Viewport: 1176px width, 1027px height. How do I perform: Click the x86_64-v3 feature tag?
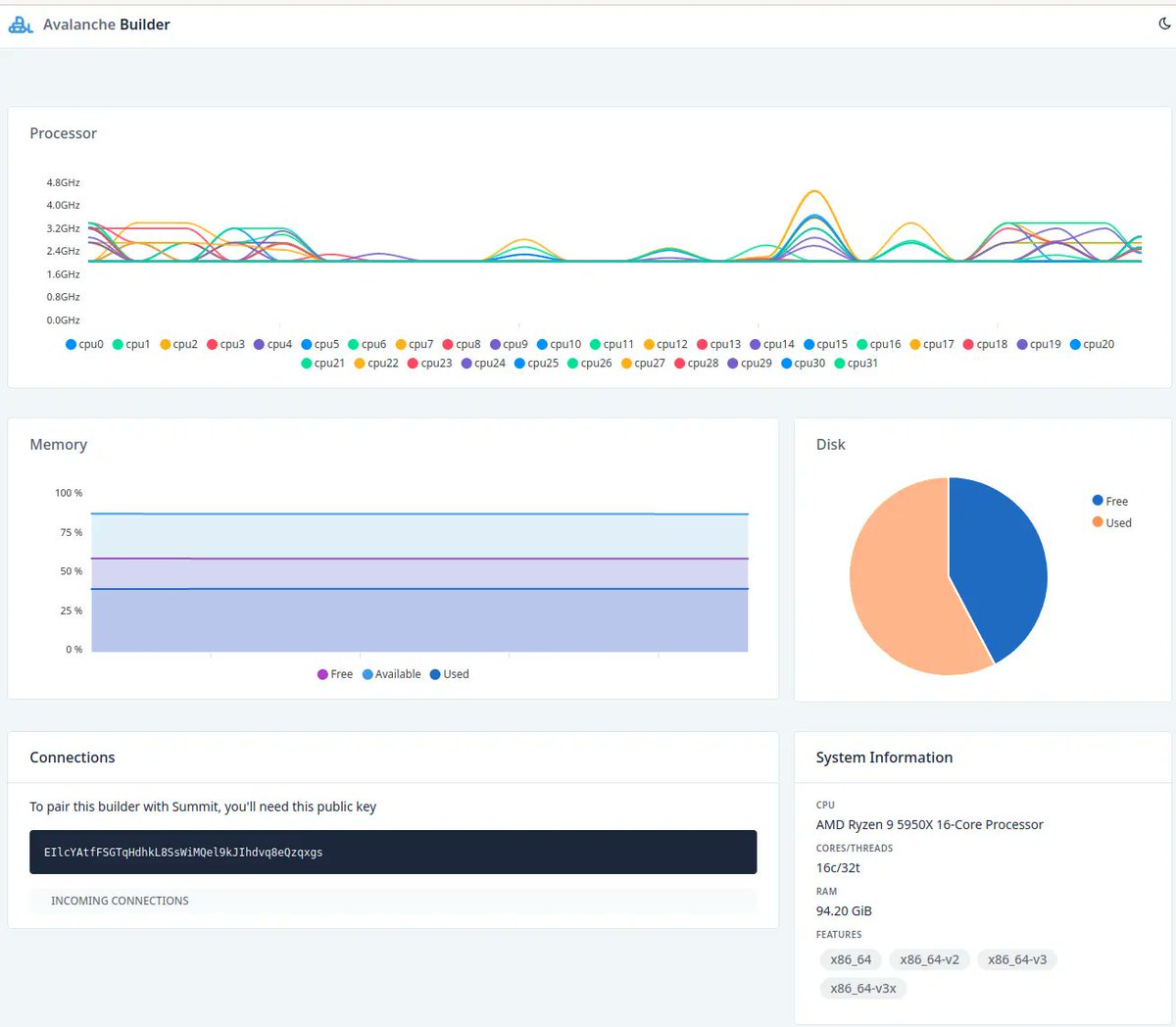point(1017,959)
